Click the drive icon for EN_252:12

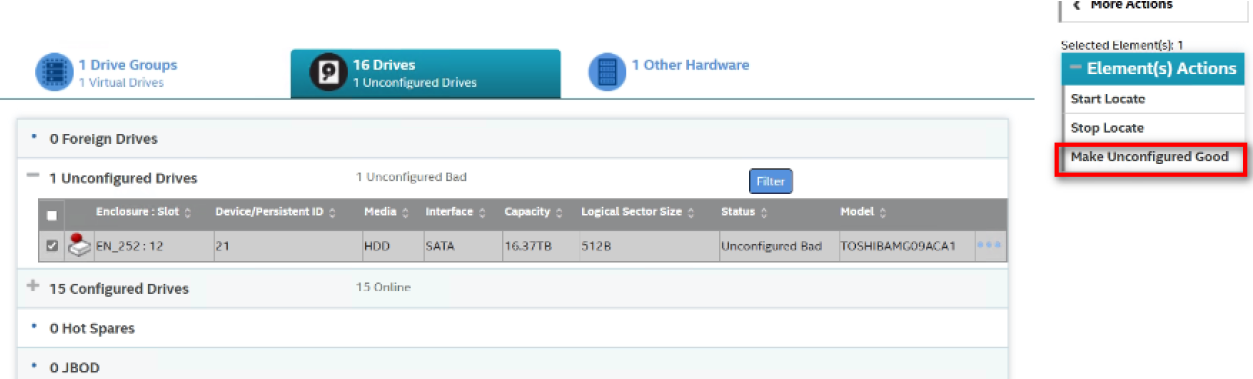[x=78, y=246]
